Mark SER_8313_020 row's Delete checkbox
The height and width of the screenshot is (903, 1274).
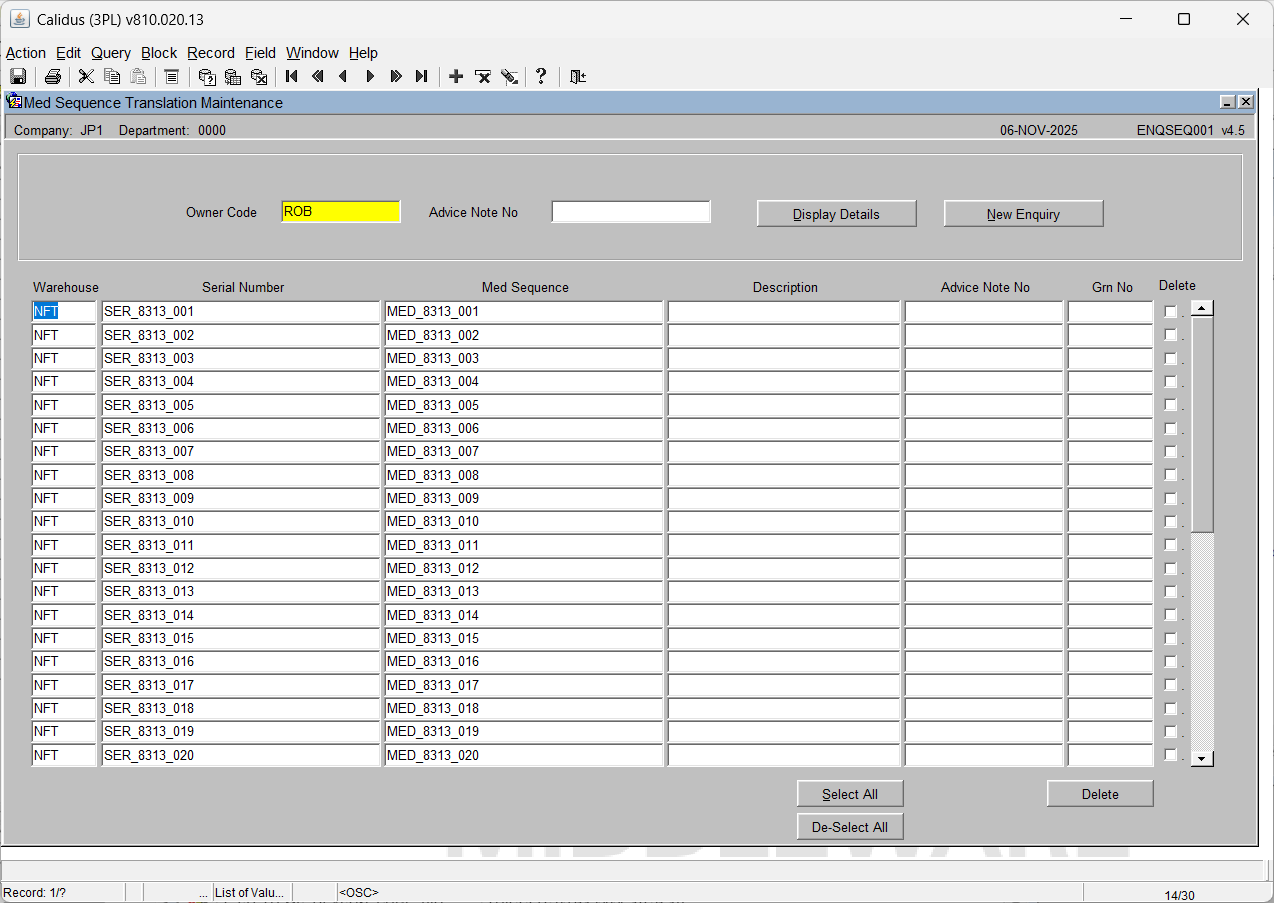pyautogui.click(x=1171, y=755)
